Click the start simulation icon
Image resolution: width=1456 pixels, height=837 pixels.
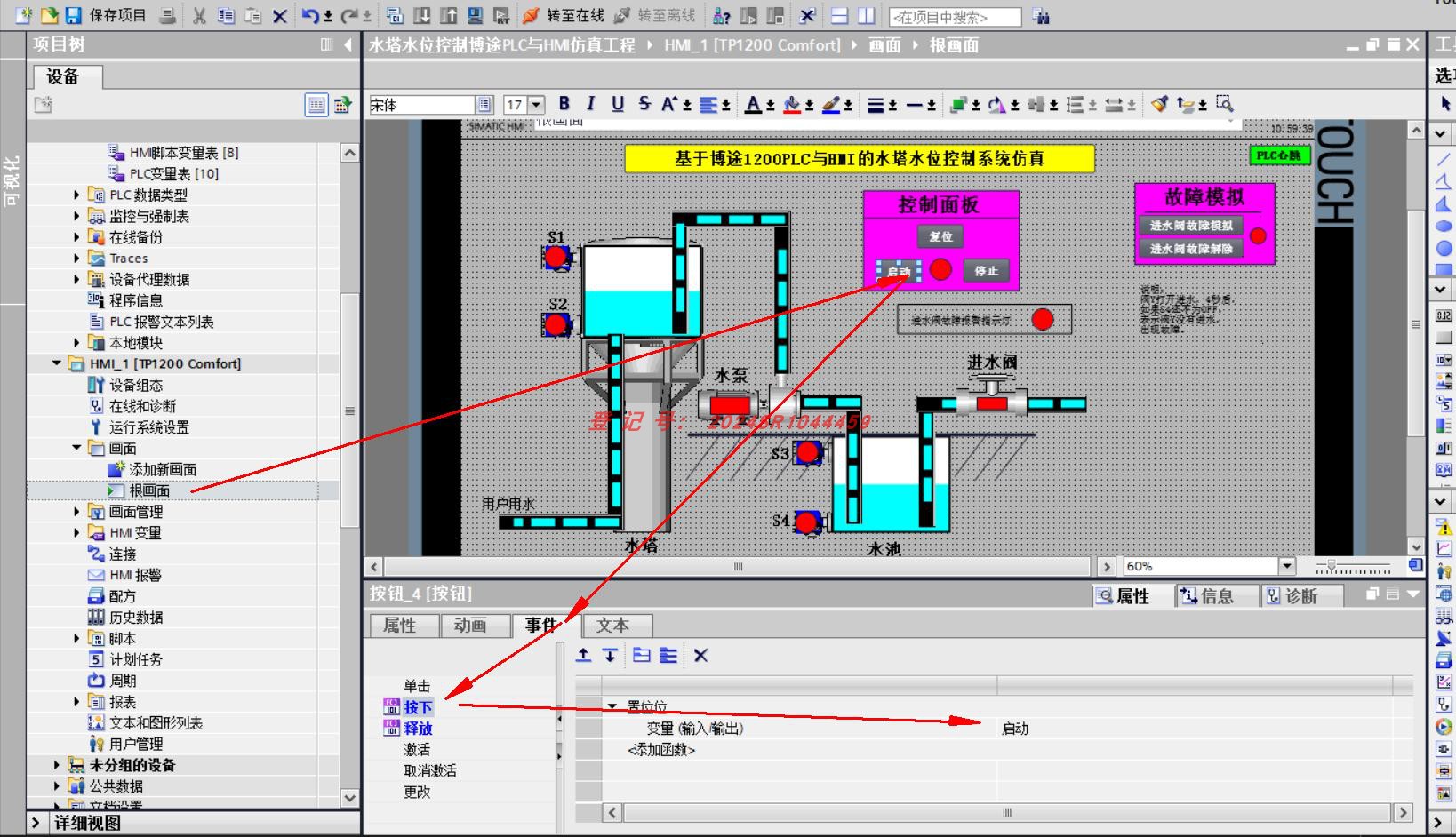476,15
